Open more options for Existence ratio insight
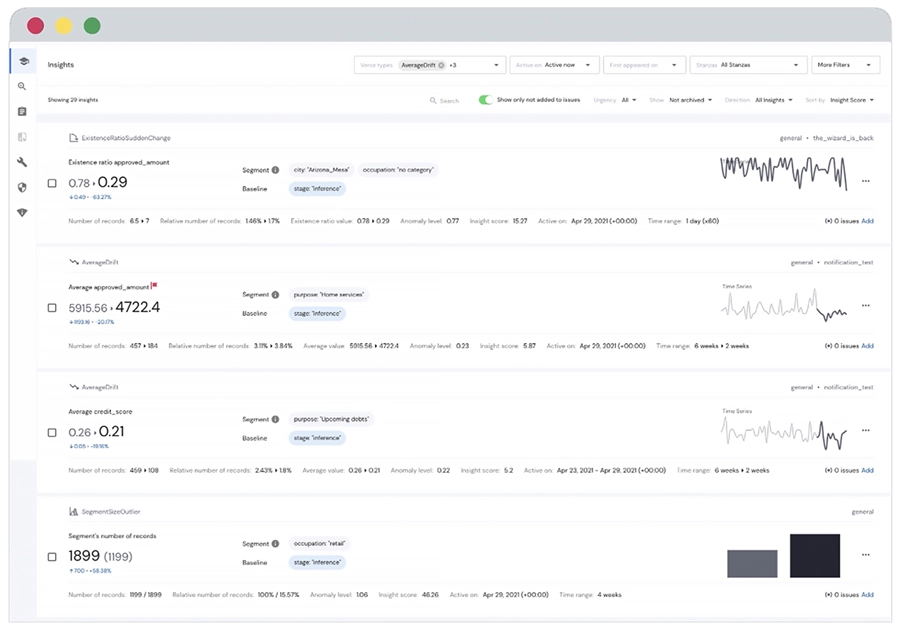Image resolution: width=900 pixels, height=631 pixels. (866, 181)
